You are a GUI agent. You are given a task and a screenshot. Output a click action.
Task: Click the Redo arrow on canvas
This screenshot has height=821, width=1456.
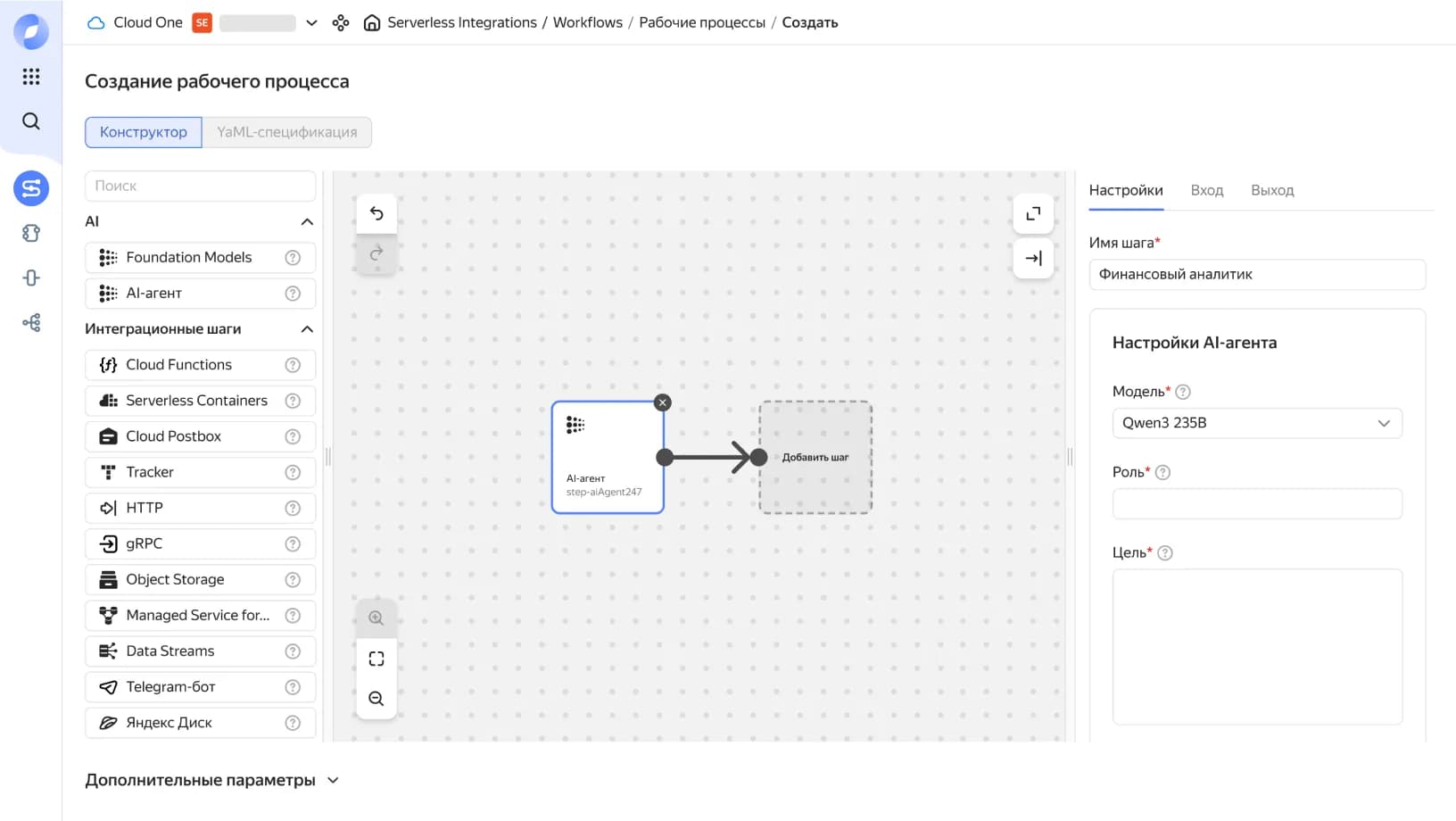(x=376, y=253)
